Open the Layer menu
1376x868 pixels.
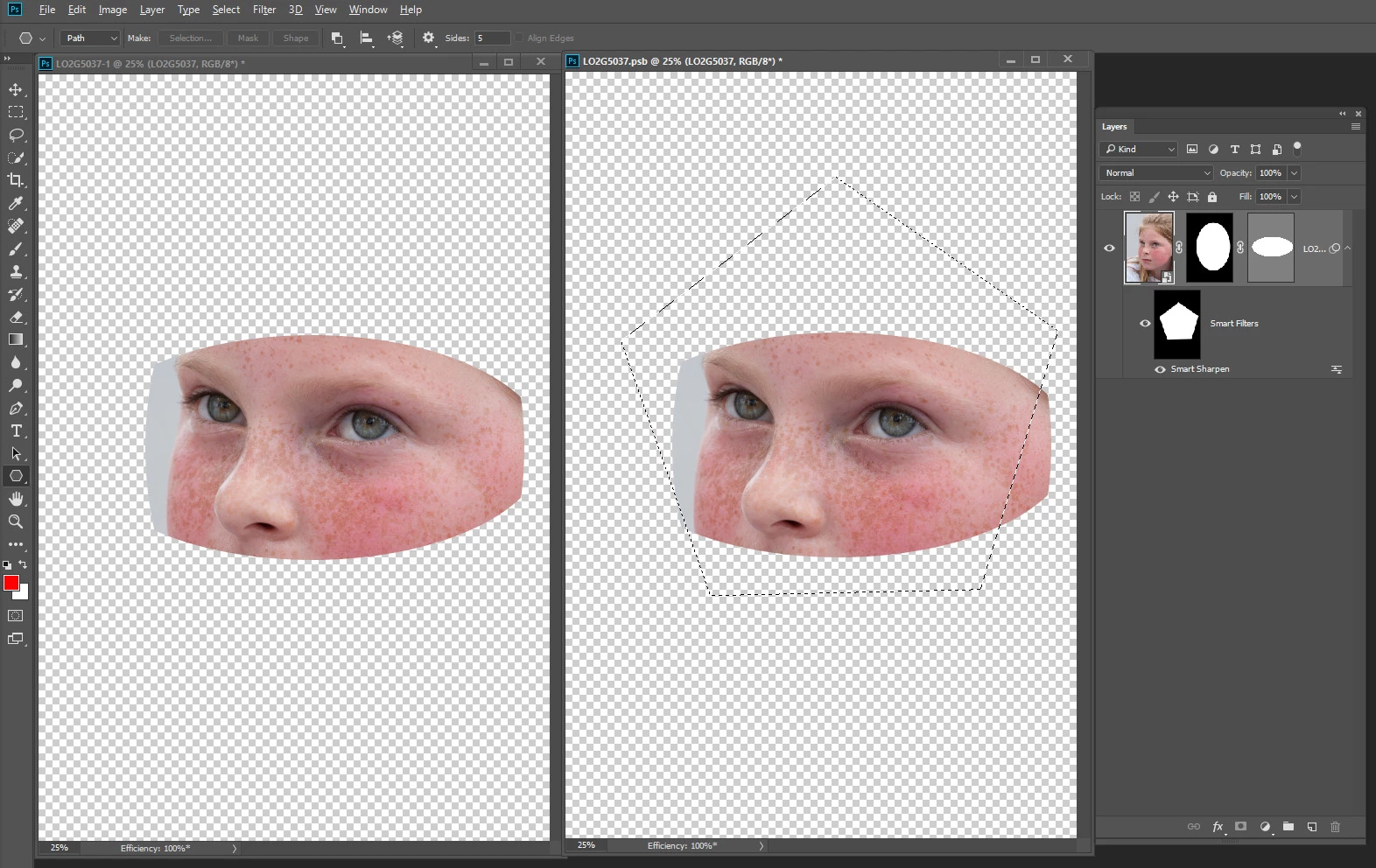(152, 10)
